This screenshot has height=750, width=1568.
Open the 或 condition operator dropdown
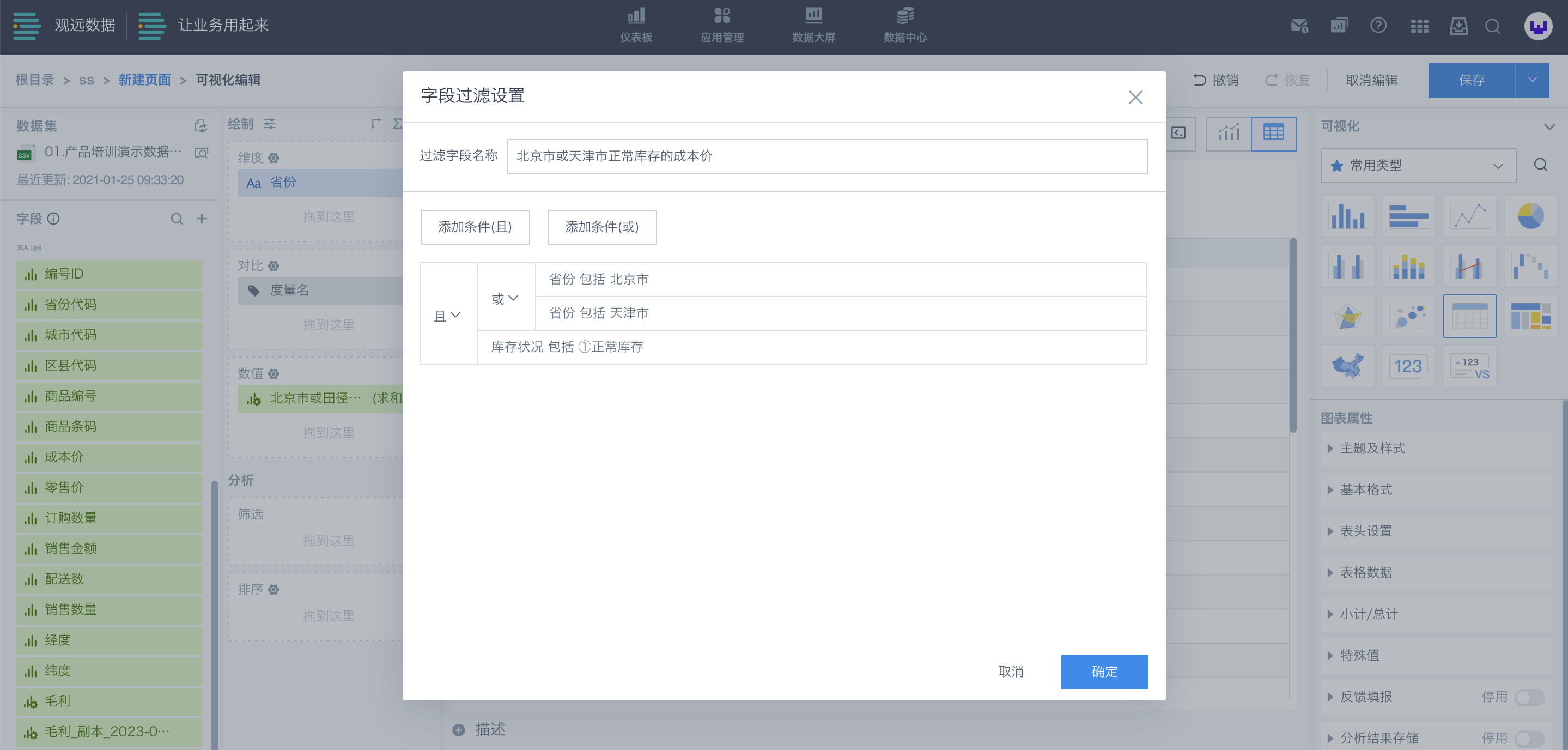click(x=505, y=298)
